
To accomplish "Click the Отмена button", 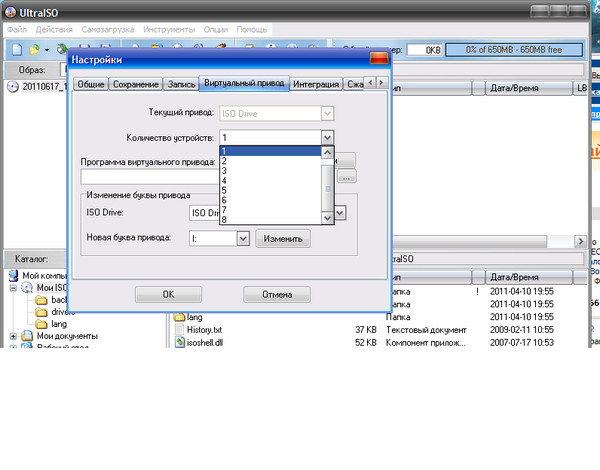I will tap(277, 294).
